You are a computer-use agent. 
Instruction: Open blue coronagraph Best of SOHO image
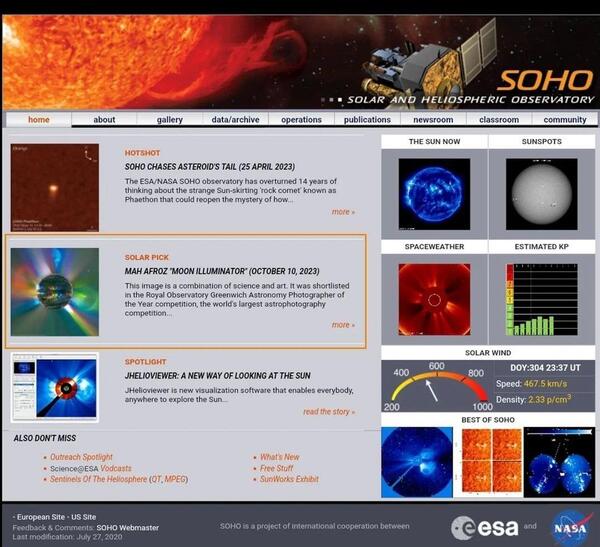[x=417, y=462]
